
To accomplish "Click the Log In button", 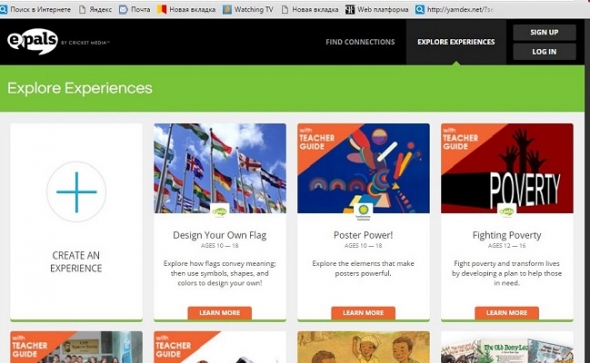I will (x=544, y=52).
